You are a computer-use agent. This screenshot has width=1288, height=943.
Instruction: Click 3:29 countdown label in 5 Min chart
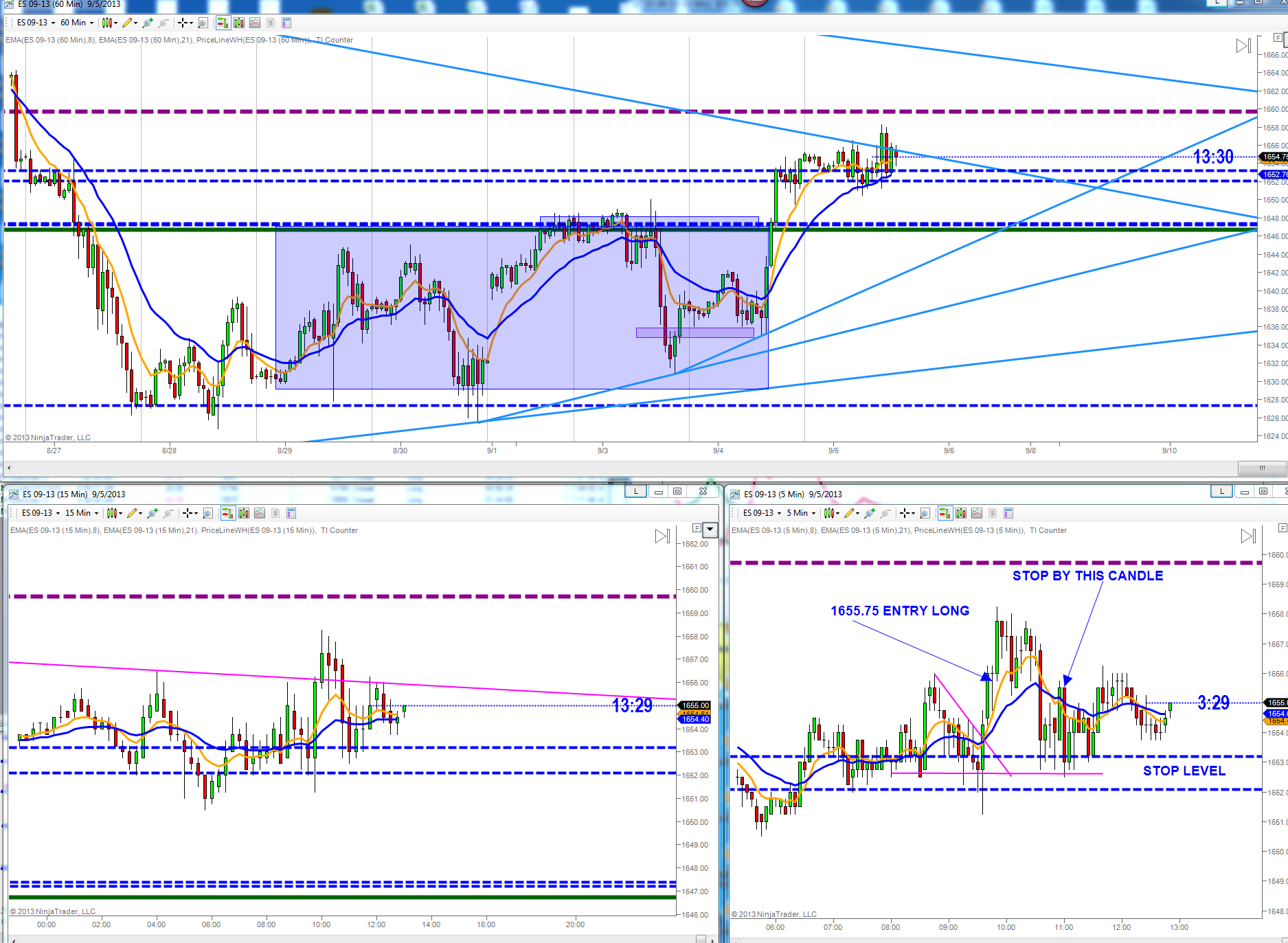point(1213,703)
